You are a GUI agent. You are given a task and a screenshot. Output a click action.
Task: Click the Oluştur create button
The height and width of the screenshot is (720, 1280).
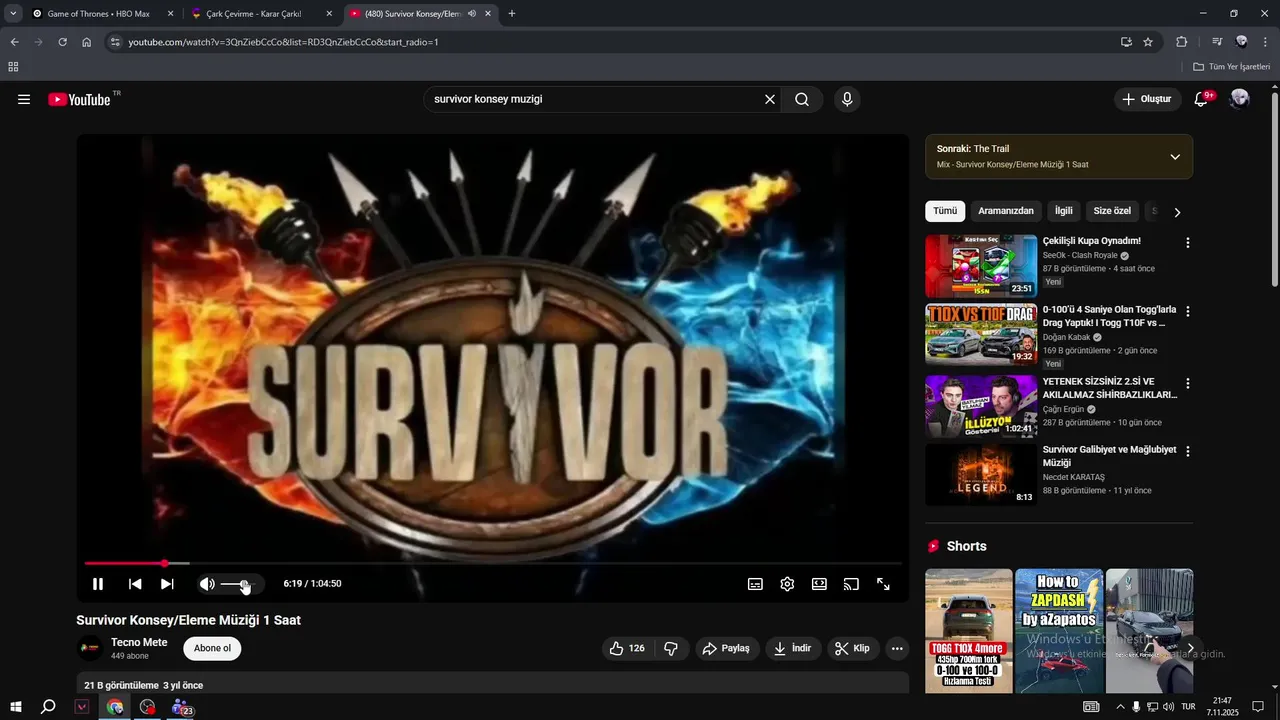click(x=1146, y=99)
